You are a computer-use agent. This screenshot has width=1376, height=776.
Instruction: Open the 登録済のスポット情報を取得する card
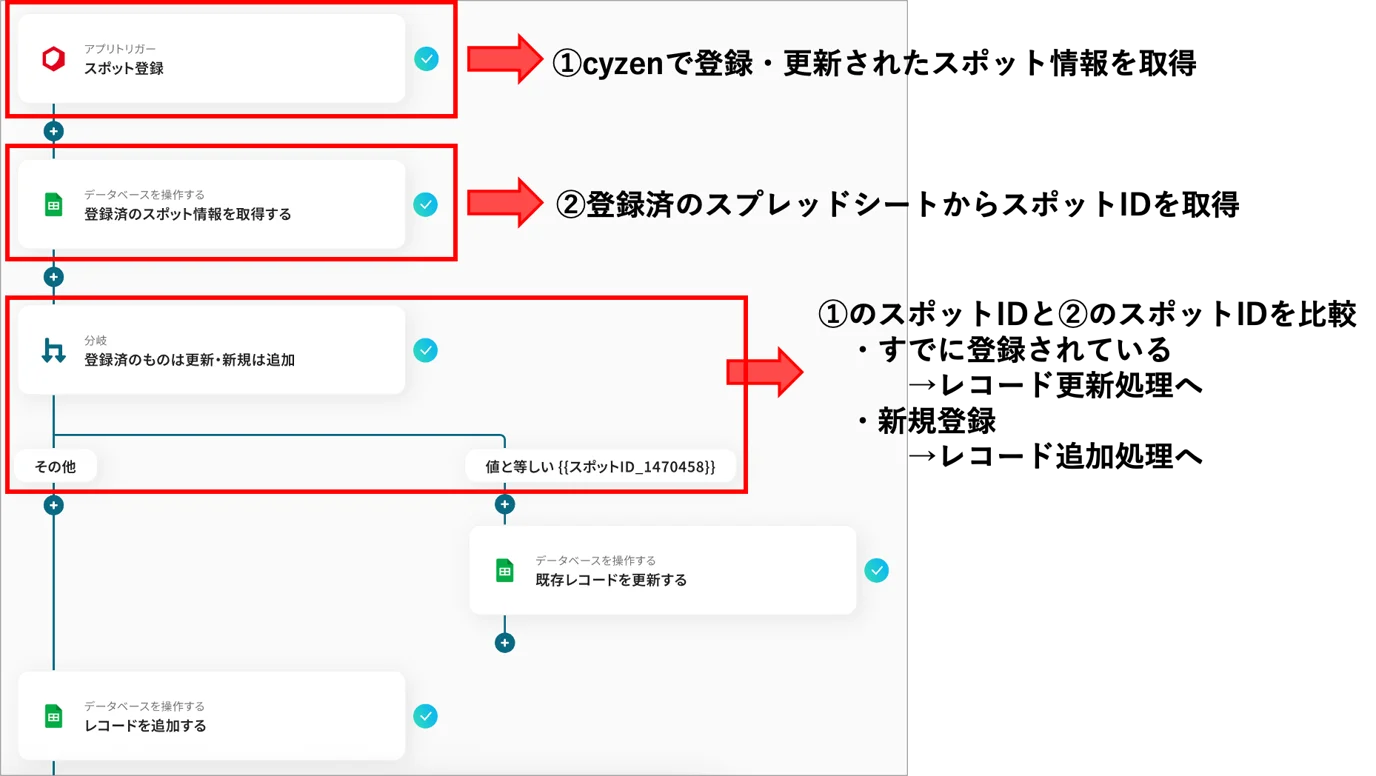[x=212, y=204]
